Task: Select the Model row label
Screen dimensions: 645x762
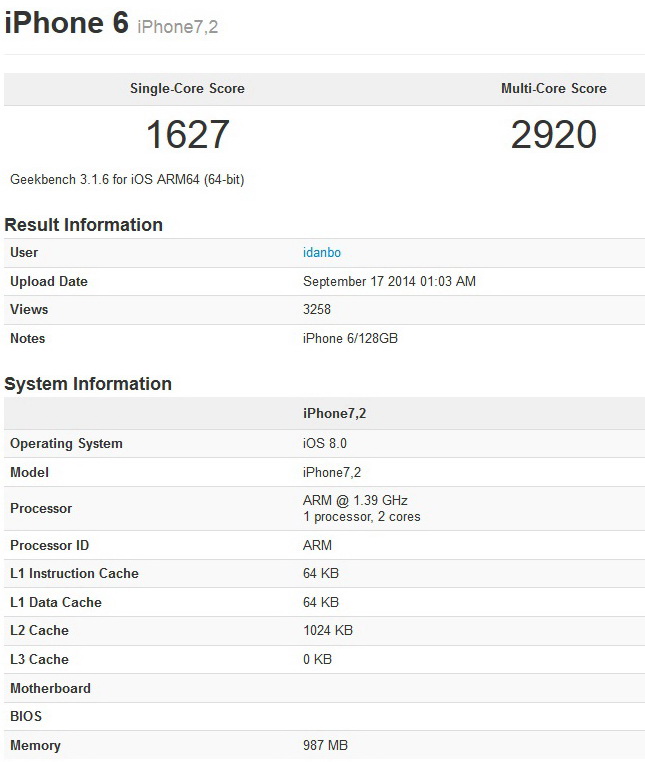Action: [x=29, y=472]
